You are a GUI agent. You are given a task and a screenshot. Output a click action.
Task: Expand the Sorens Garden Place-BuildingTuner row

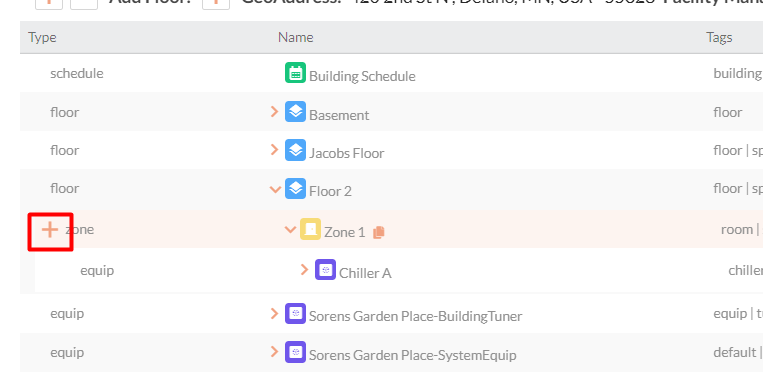point(274,314)
